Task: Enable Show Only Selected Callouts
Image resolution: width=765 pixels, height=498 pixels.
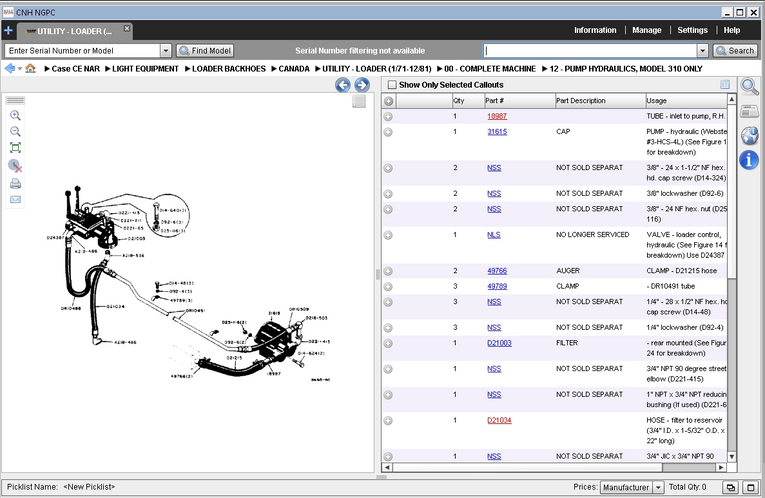Action: pos(392,85)
